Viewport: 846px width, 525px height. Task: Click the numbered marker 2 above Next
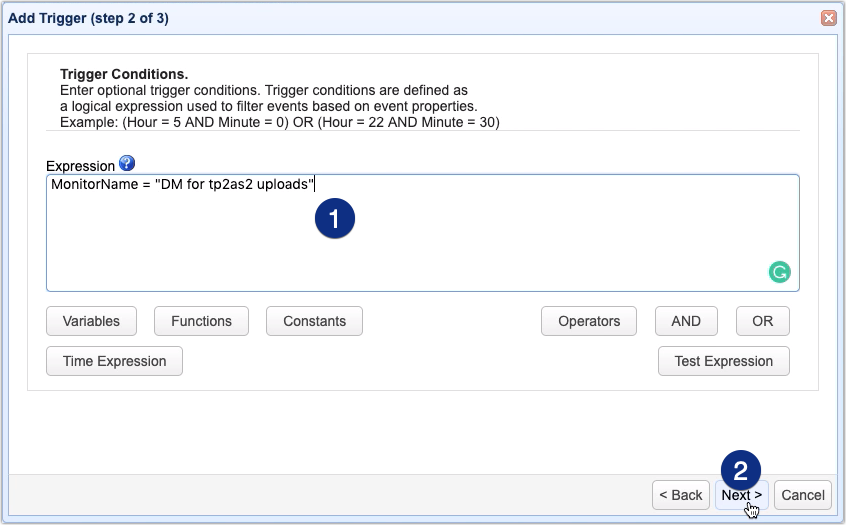click(x=741, y=469)
